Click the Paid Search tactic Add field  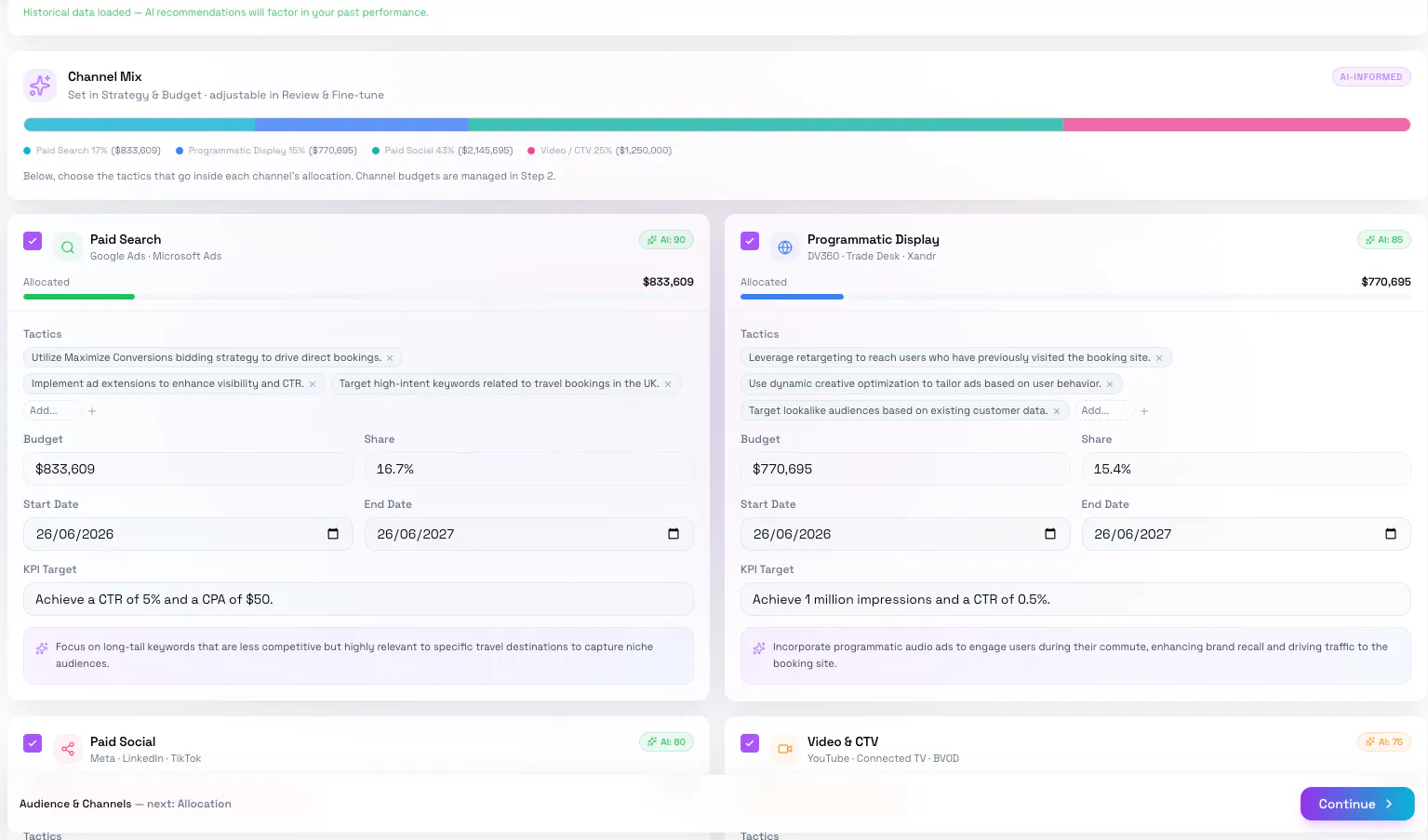pyautogui.click(x=52, y=411)
